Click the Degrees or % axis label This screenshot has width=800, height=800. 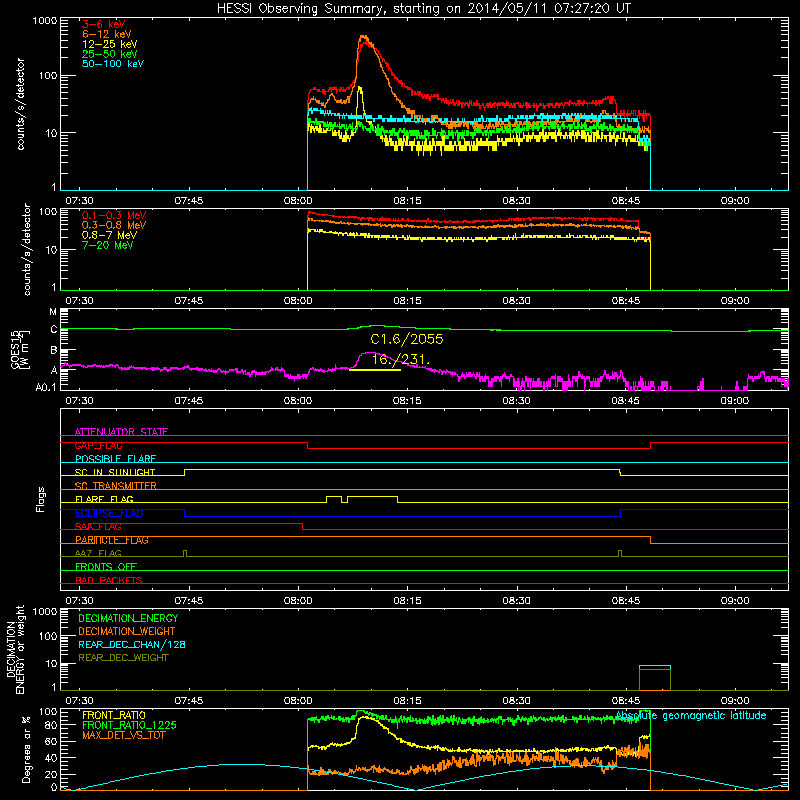(26, 749)
